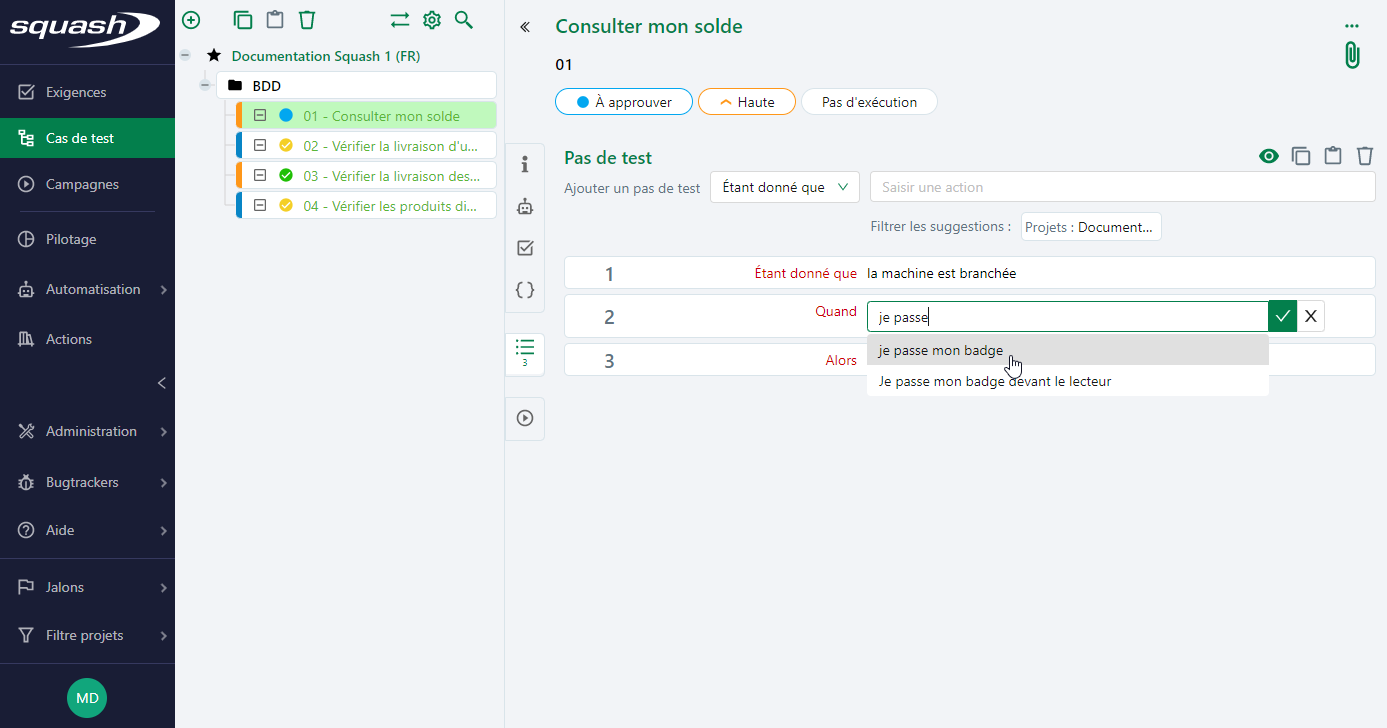The width and height of the screenshot is (1387, 728).
Task: Open Exigences workspace in sidebar
Action: point(76,92)
